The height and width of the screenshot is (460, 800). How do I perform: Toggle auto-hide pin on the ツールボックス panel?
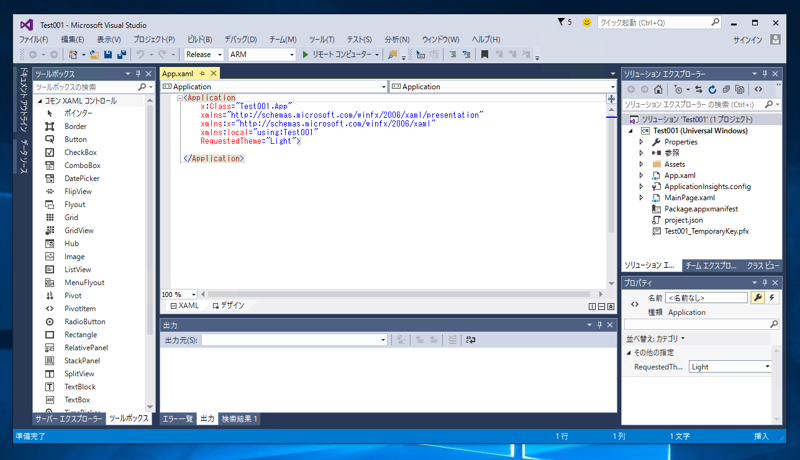click(138, 74)
